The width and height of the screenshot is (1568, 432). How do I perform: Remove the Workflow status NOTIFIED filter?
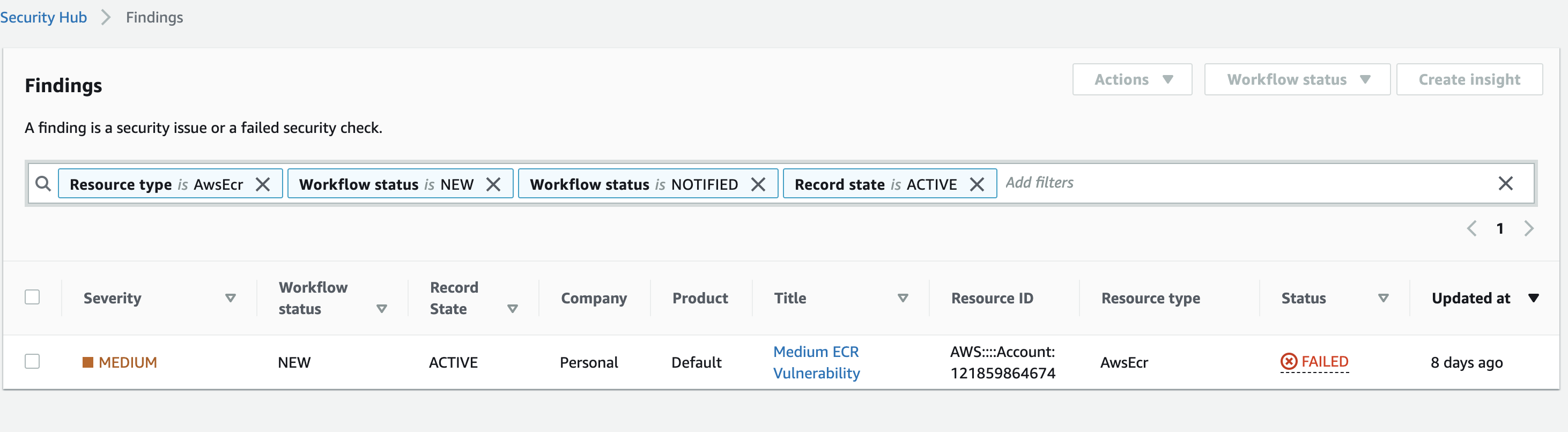(x=758, y=184)
